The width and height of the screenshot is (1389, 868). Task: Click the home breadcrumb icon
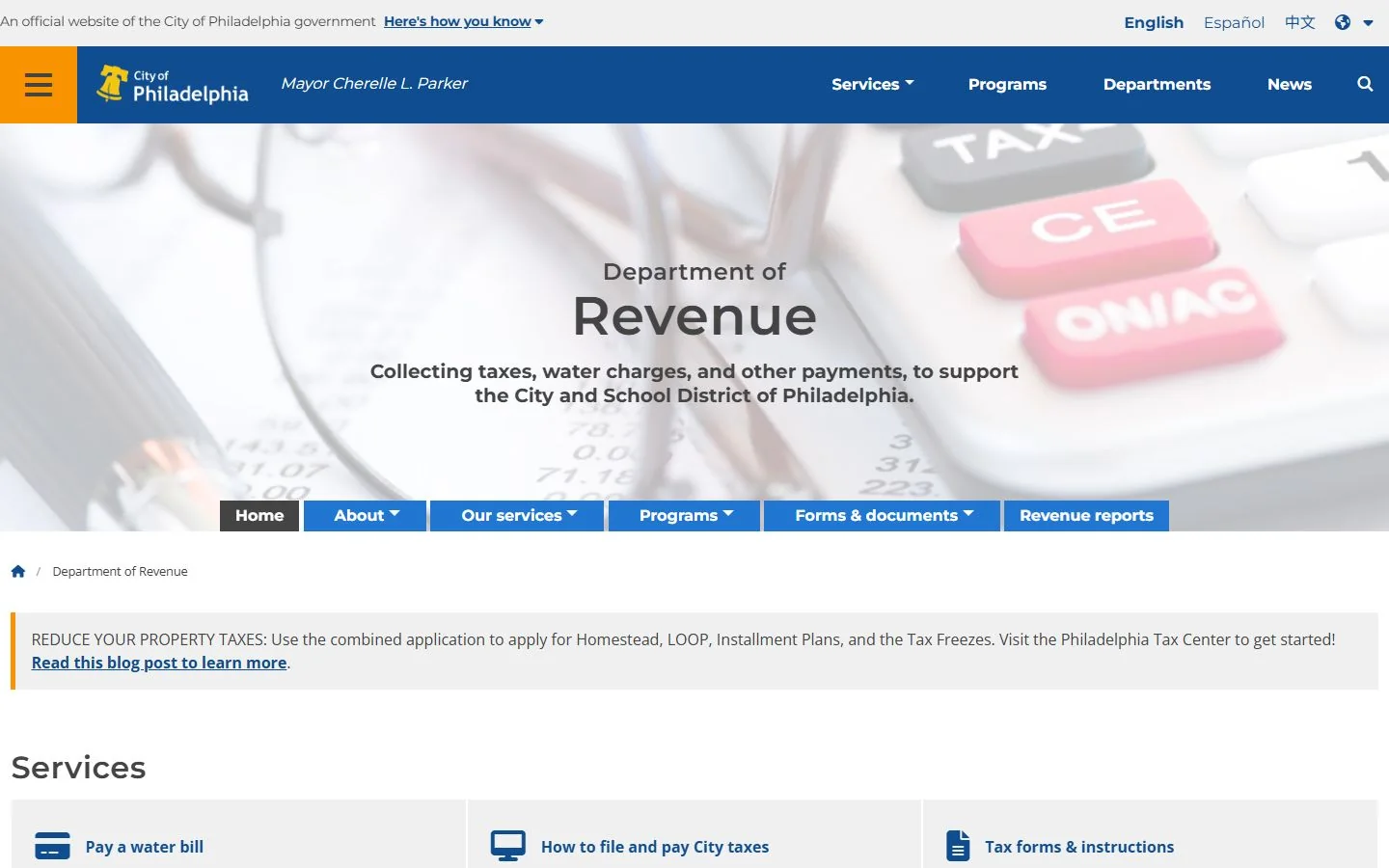pos(18,571)
